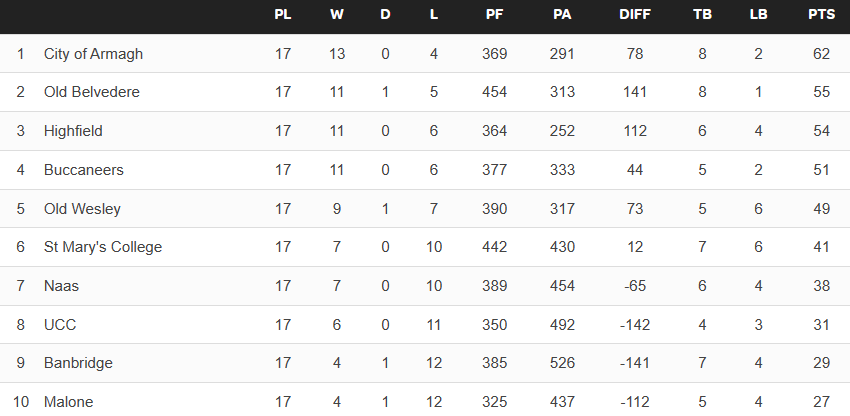Select the Banbridge team name
The width and height of the screenshot is (850, 416).
click(x=78, y=363)
